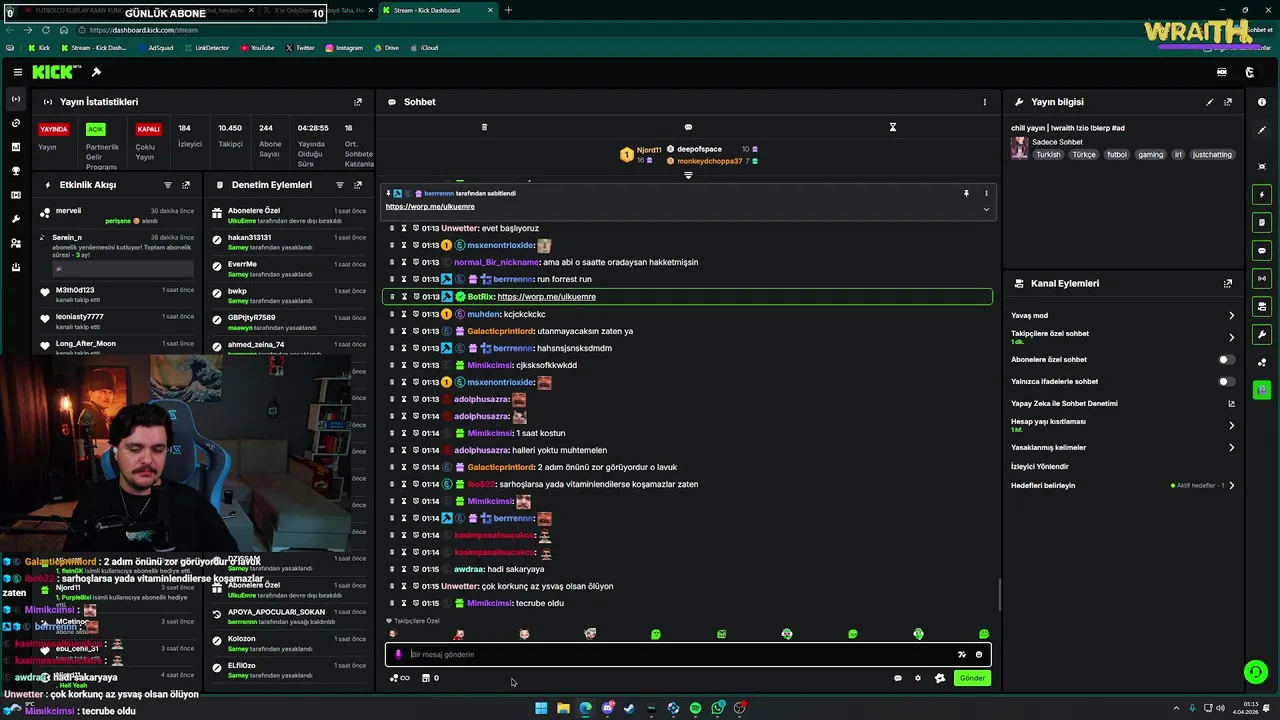Screen dimensions: 1280x720
Task: Collapse the pinned message chevron
Action: pyautogui.click(x=986, y=209)
